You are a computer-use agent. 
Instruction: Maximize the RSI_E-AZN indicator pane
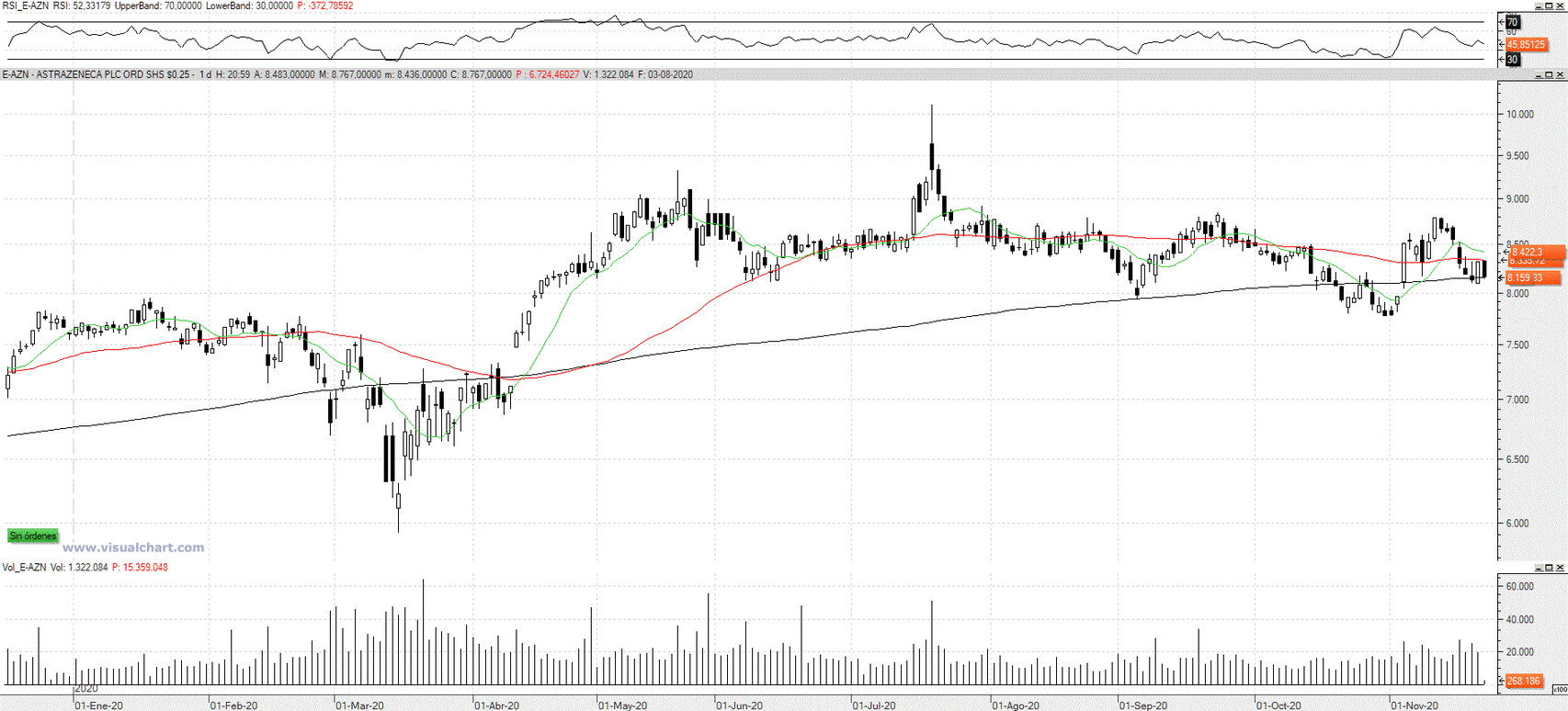1549,6
